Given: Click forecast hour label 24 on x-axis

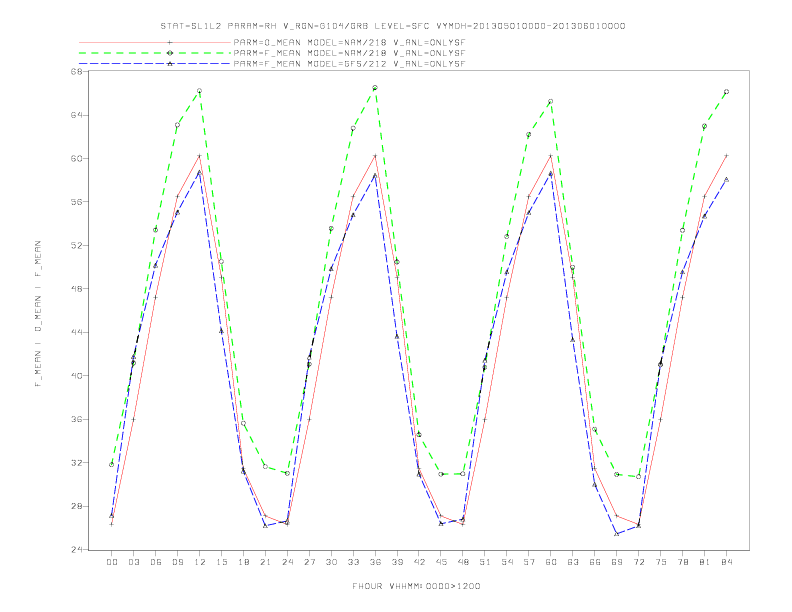Looking at the screenshot, I should 287,562.
